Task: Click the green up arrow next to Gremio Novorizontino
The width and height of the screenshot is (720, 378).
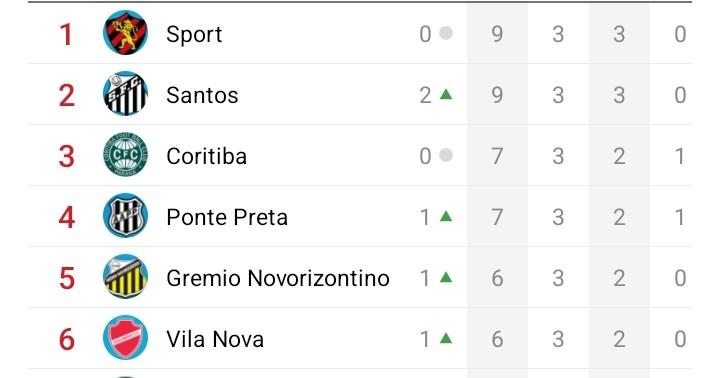Action: (x=446, y=277)
